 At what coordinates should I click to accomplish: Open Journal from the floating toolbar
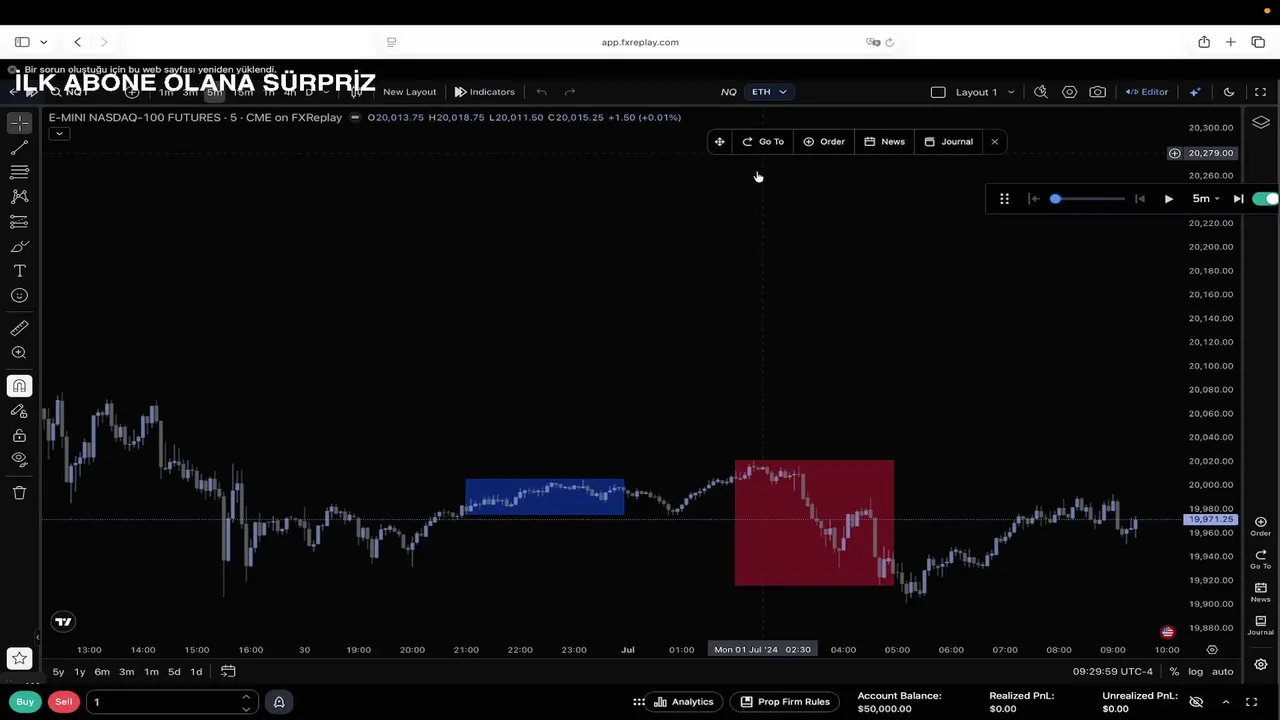click(948, 142)
